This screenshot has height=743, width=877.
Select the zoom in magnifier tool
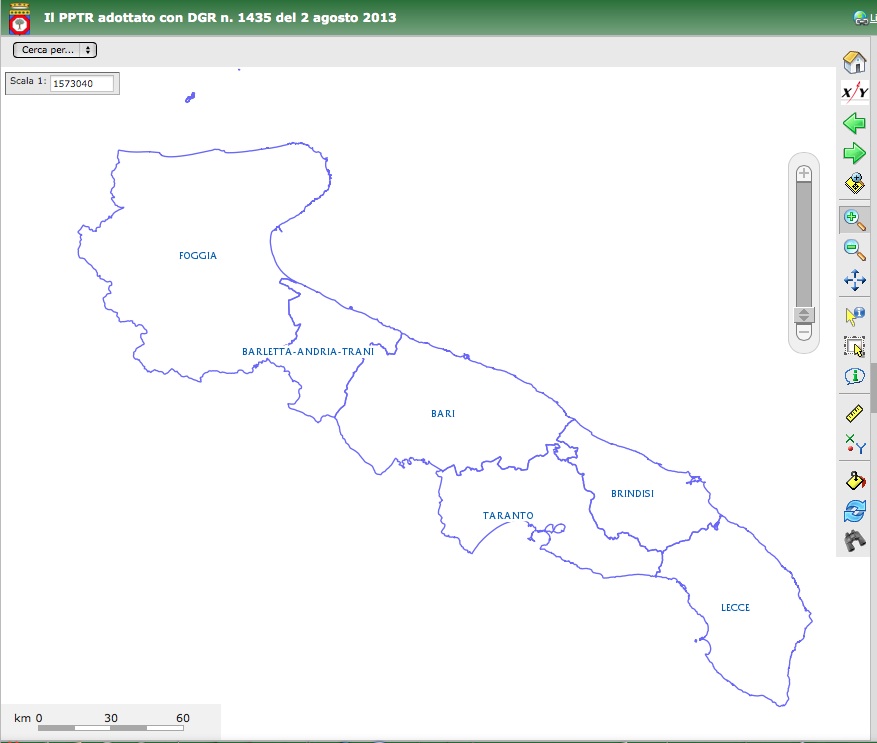(854, 219)
